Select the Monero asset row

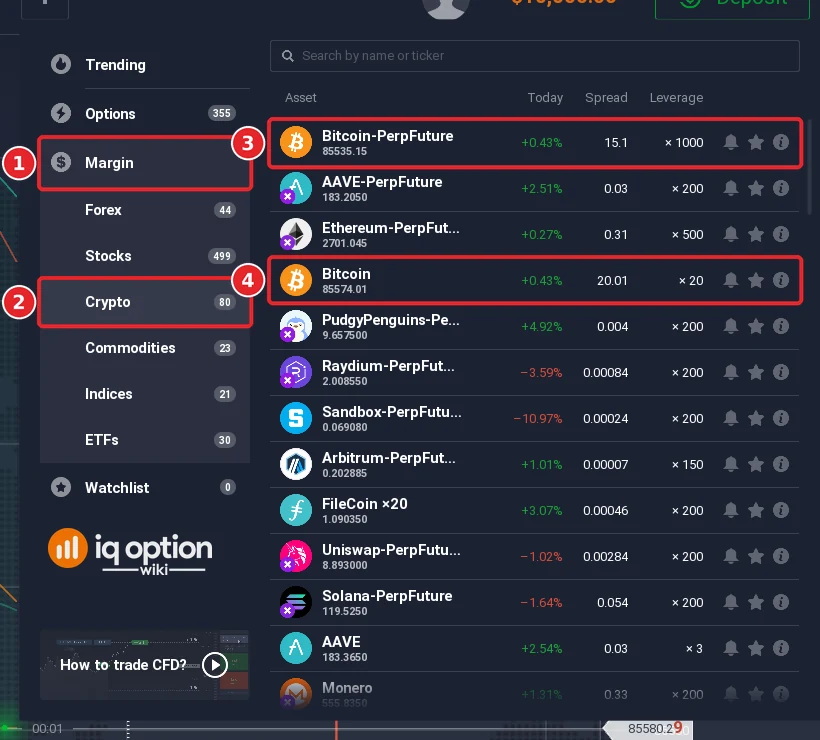pos(534,693)
